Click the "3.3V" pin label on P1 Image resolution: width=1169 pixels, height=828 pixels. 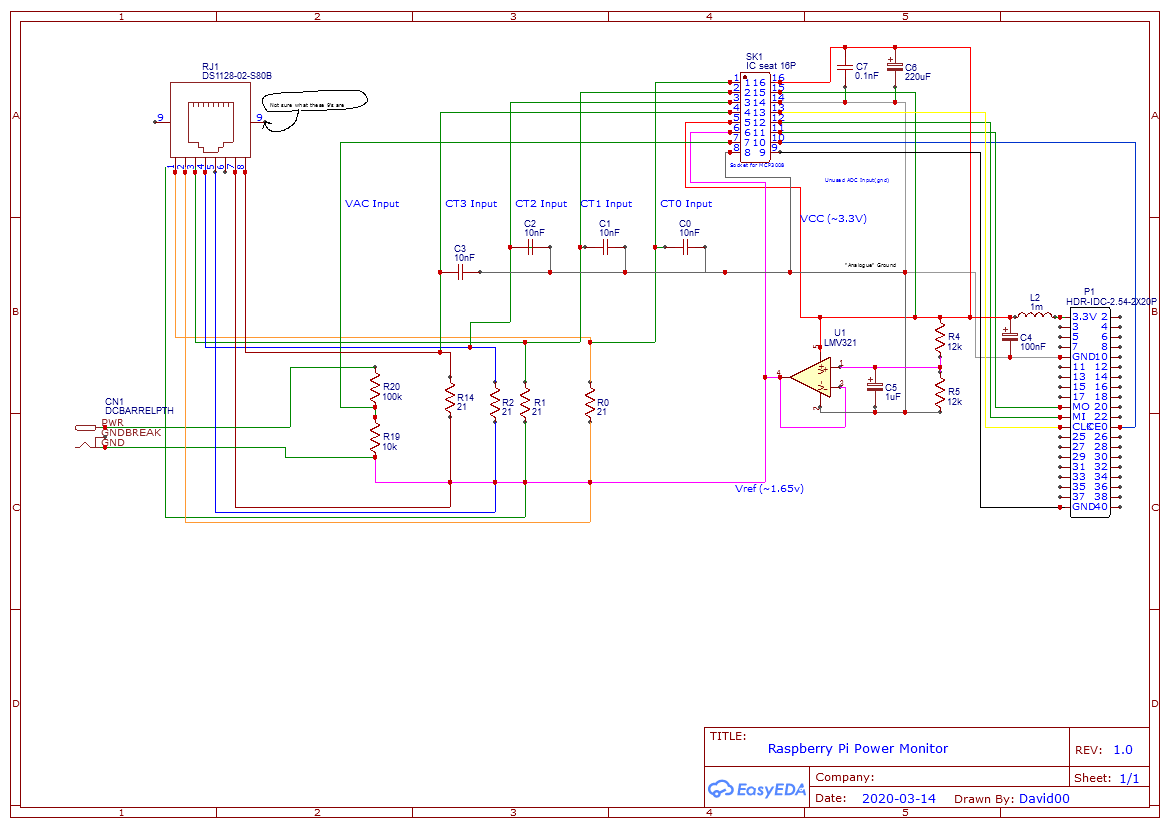click(x=1085, y=317)
